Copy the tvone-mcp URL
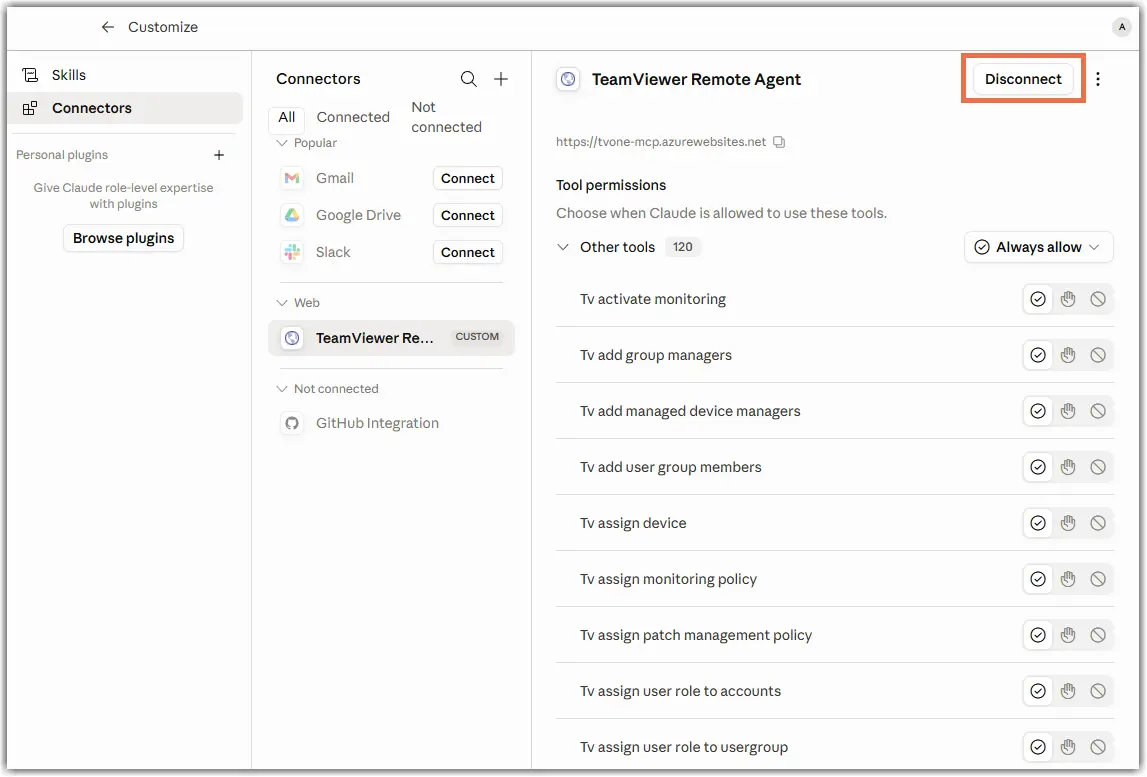 click(779, 142)
